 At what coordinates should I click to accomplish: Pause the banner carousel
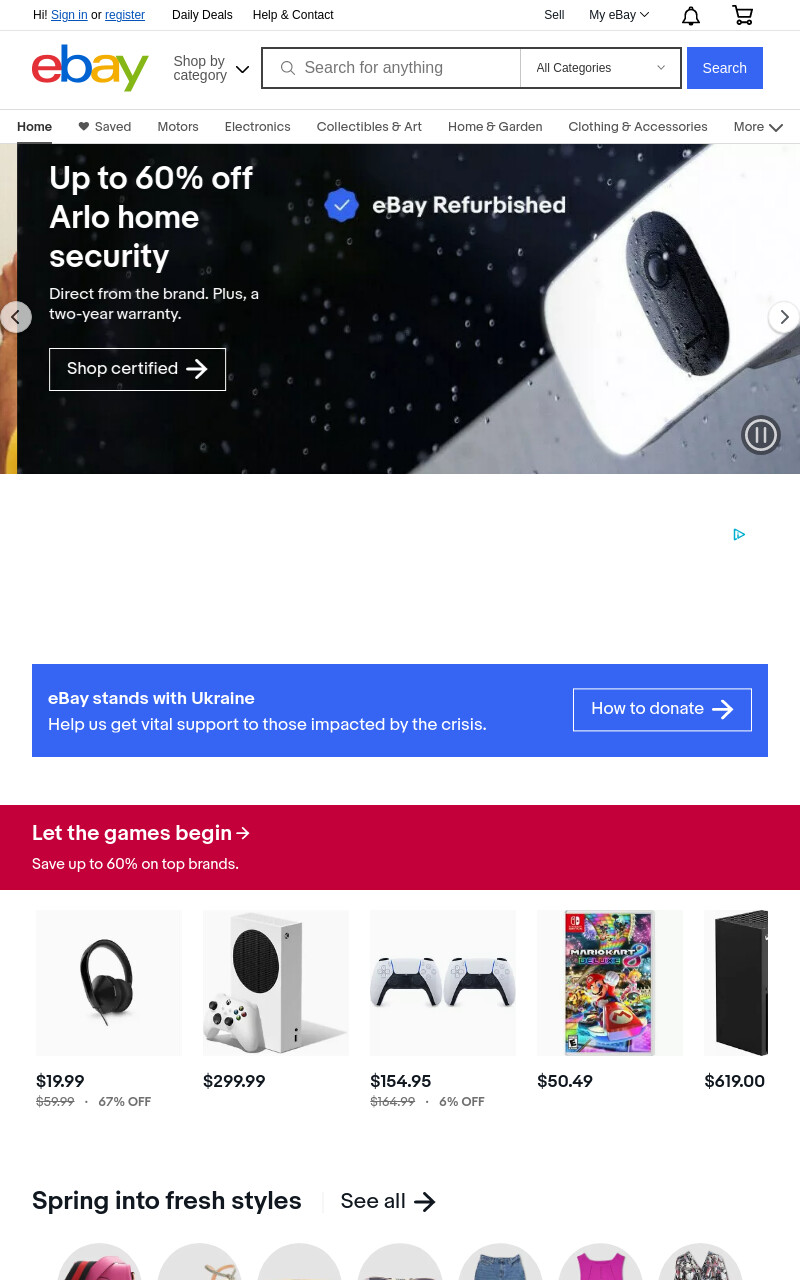(761, 435)
